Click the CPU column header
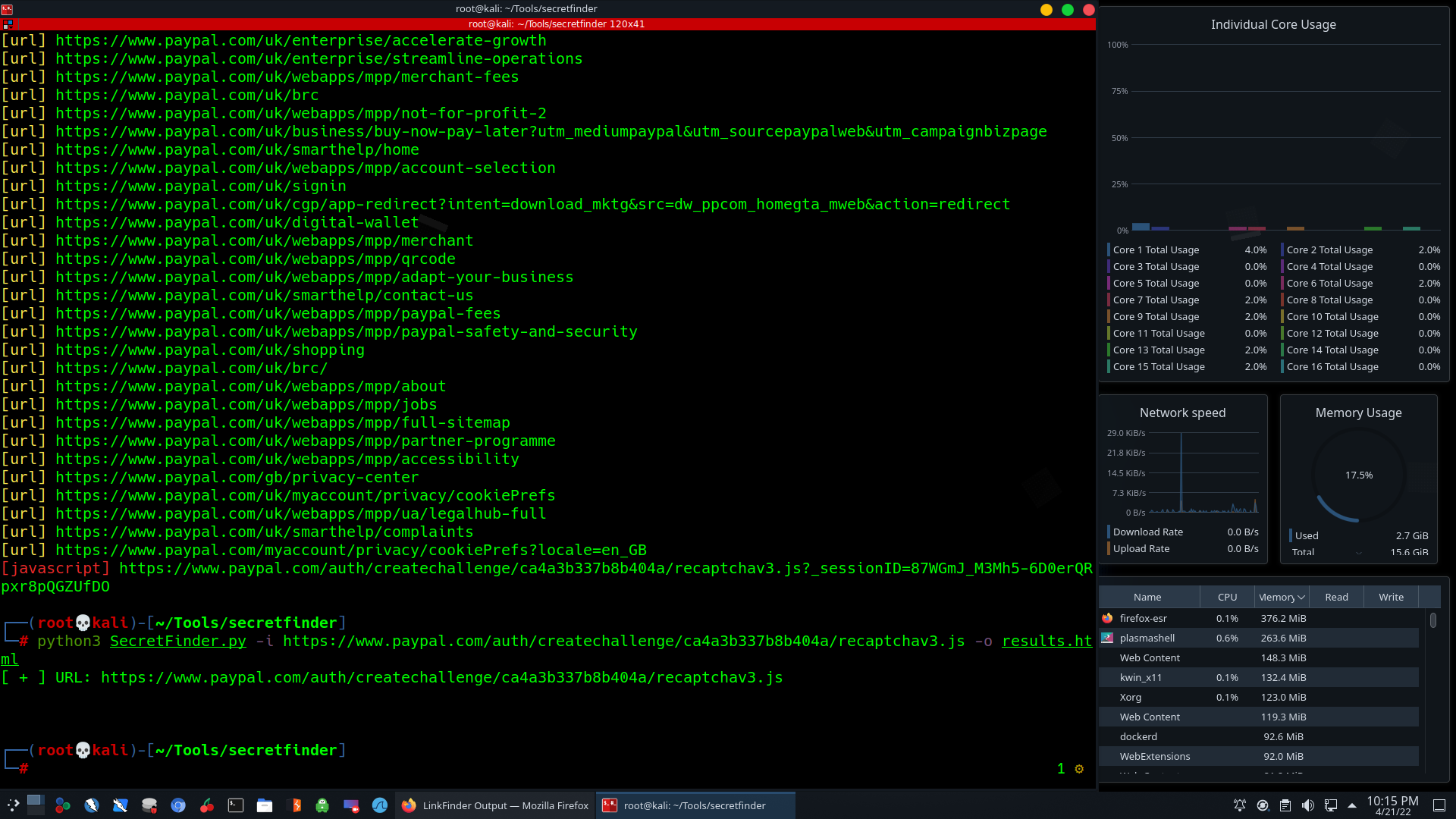Viewport: 1456px width, 819px height. (x=1227, y=597)
